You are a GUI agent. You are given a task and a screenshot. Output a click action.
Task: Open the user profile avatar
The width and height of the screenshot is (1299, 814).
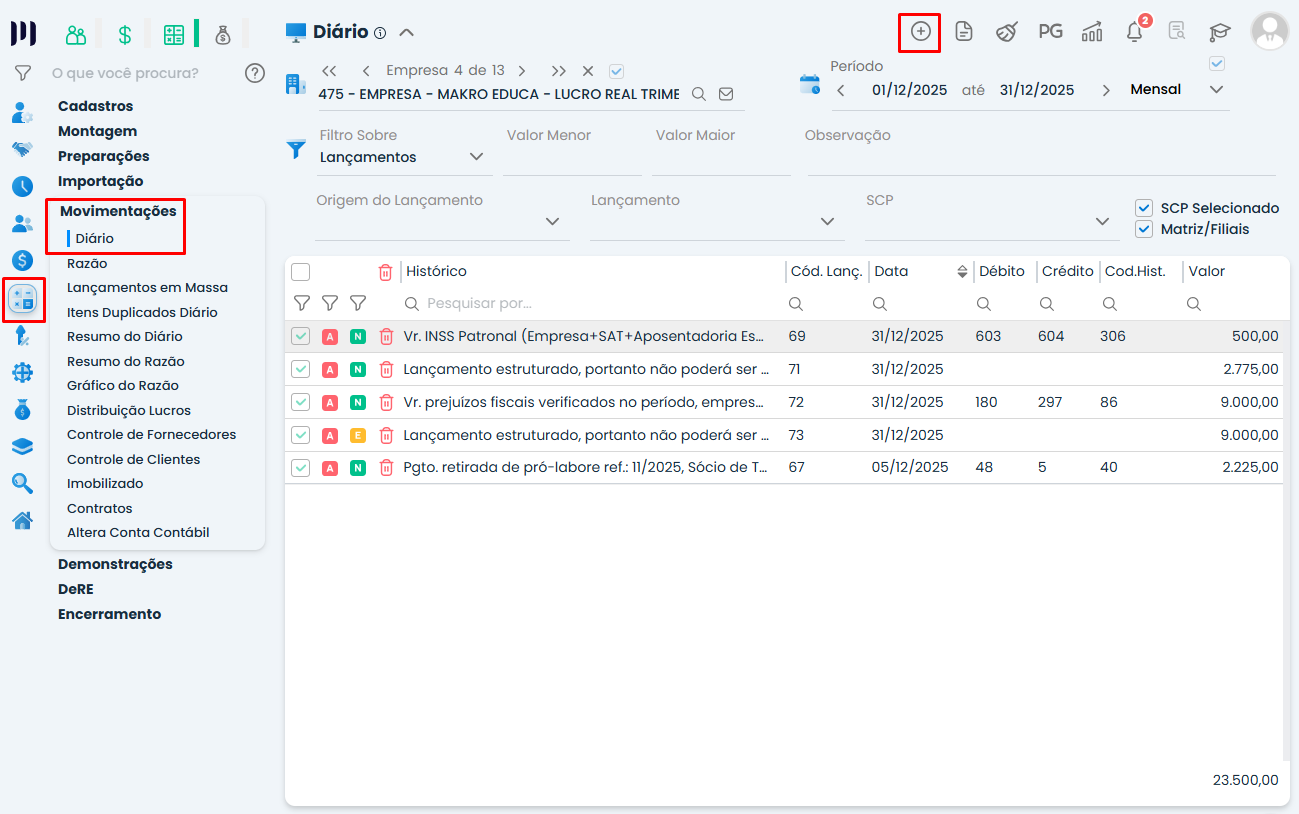1270,32
